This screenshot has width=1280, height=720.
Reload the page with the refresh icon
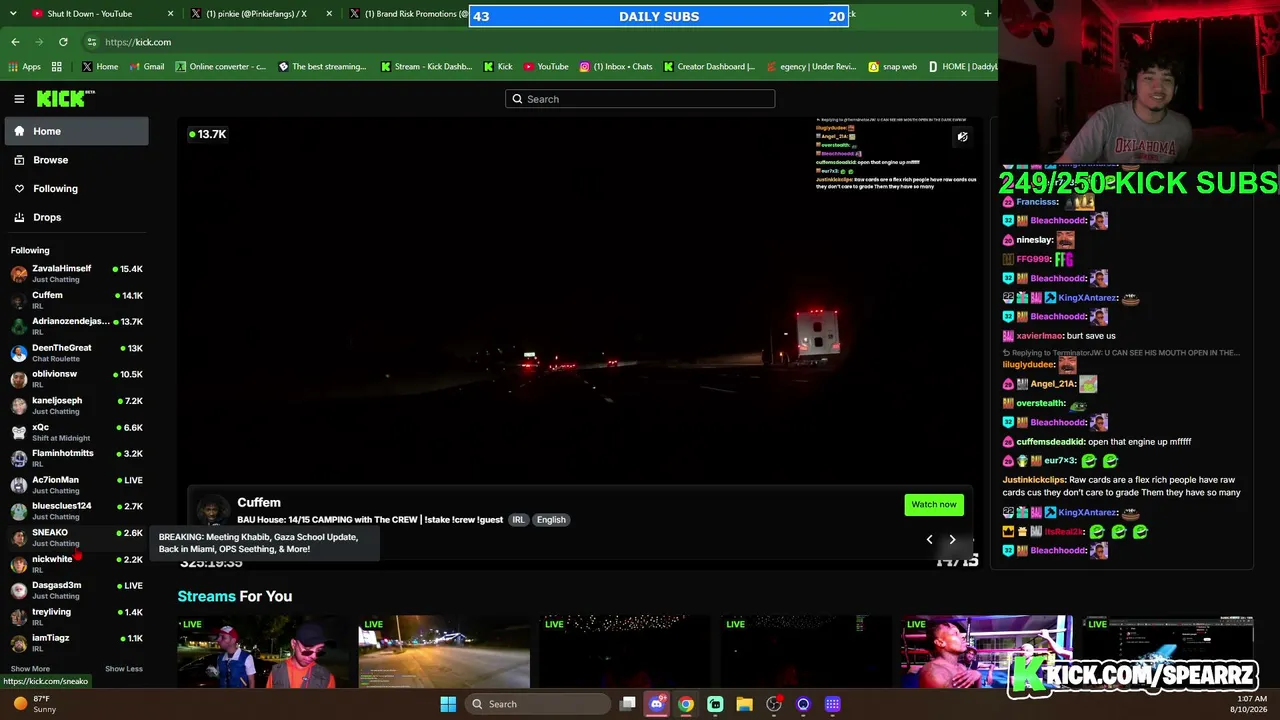tap(63, 42)
